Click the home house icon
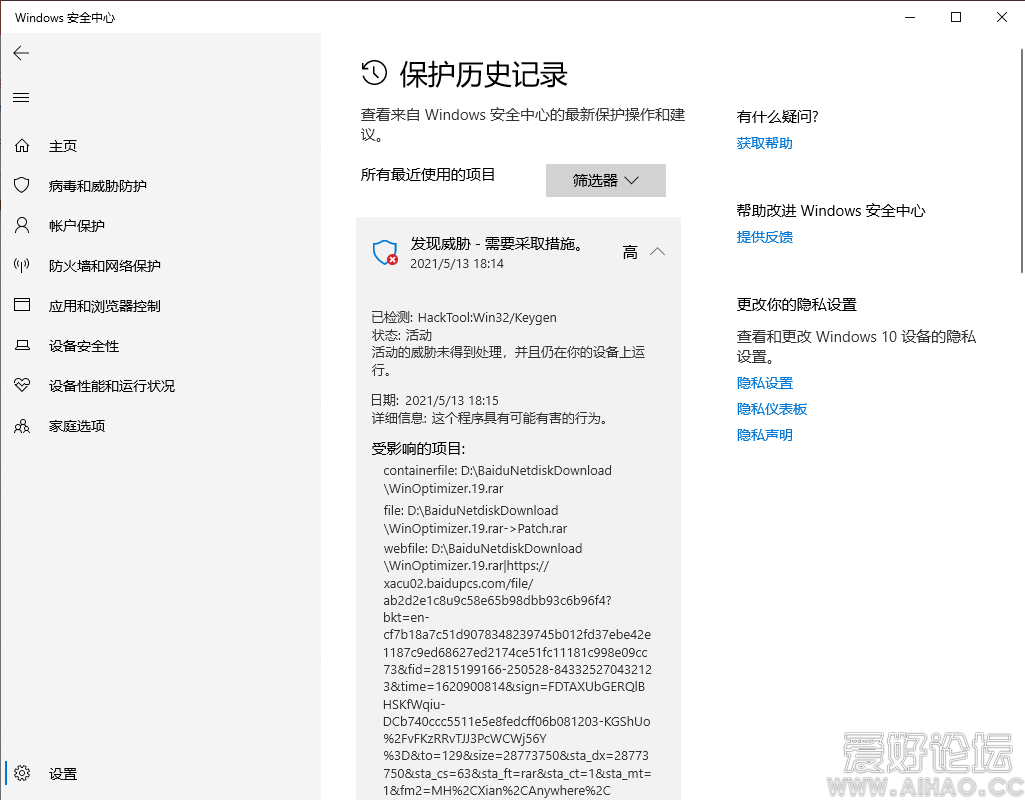This screenshot has height=800, width=1025. pos(22,146)
